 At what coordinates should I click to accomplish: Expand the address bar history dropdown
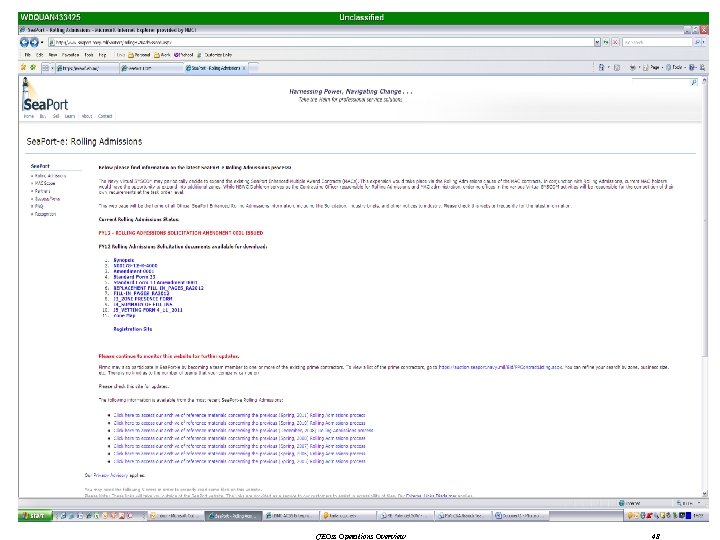click(x=597, y=42)
